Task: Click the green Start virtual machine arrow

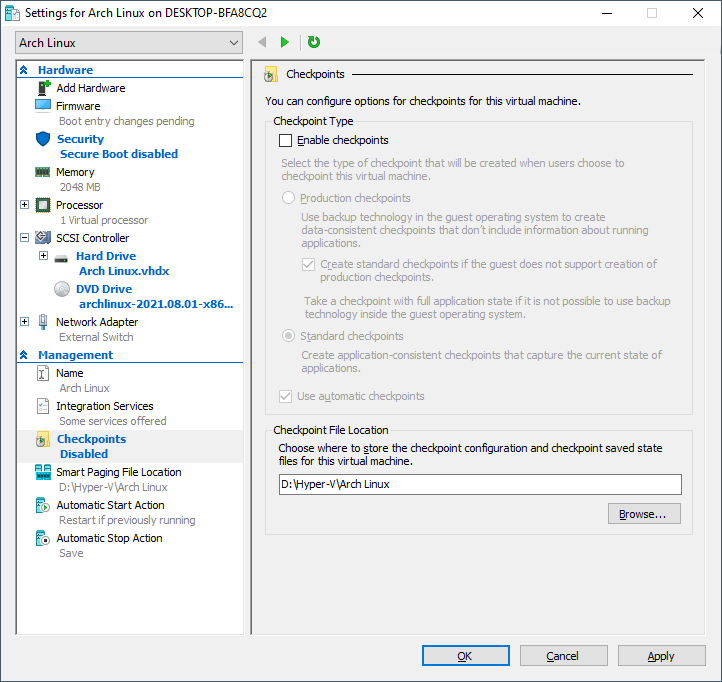Action: pyautogui.click(x=285, y=42)
